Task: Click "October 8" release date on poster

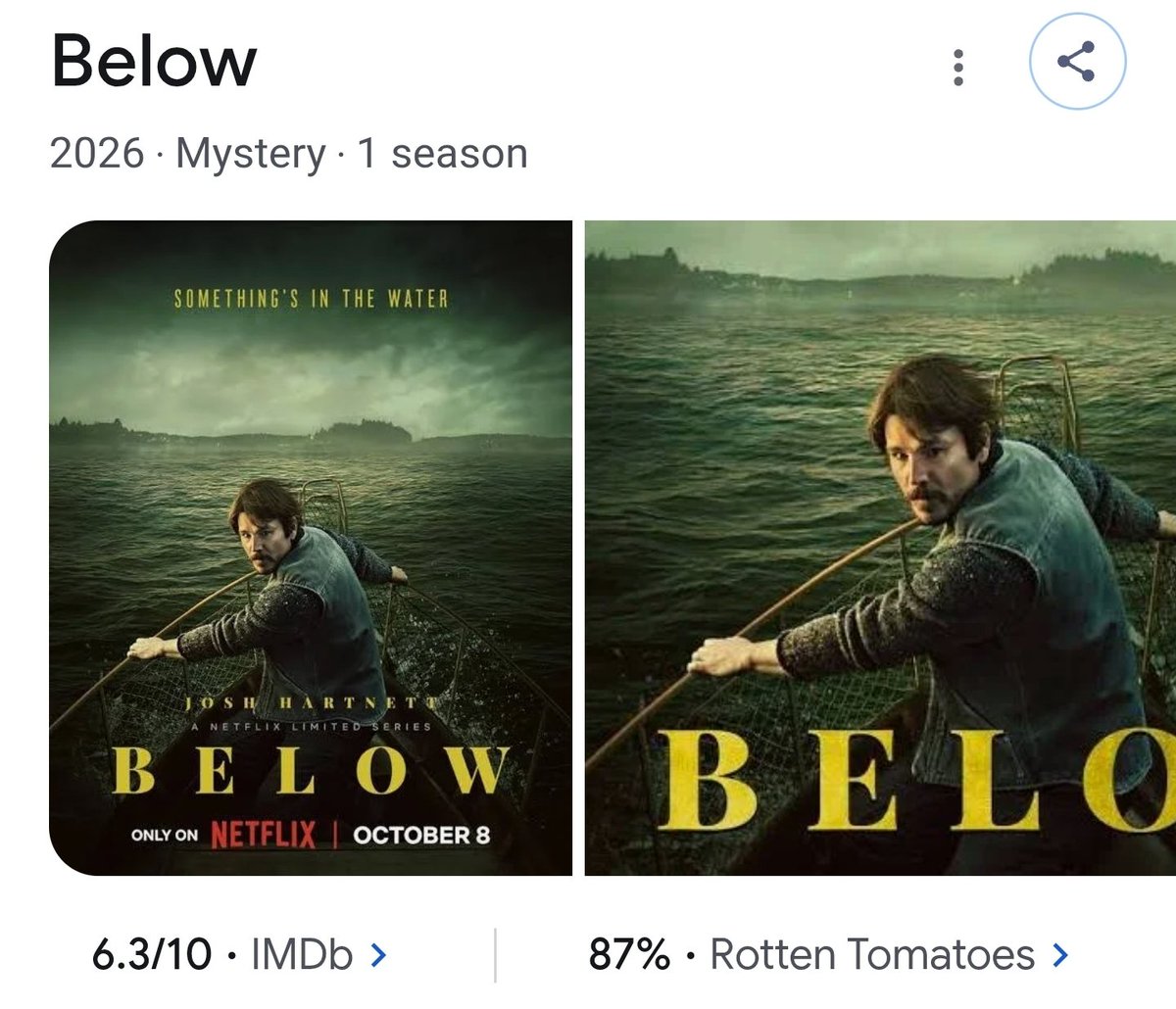Action: [421, 836]
